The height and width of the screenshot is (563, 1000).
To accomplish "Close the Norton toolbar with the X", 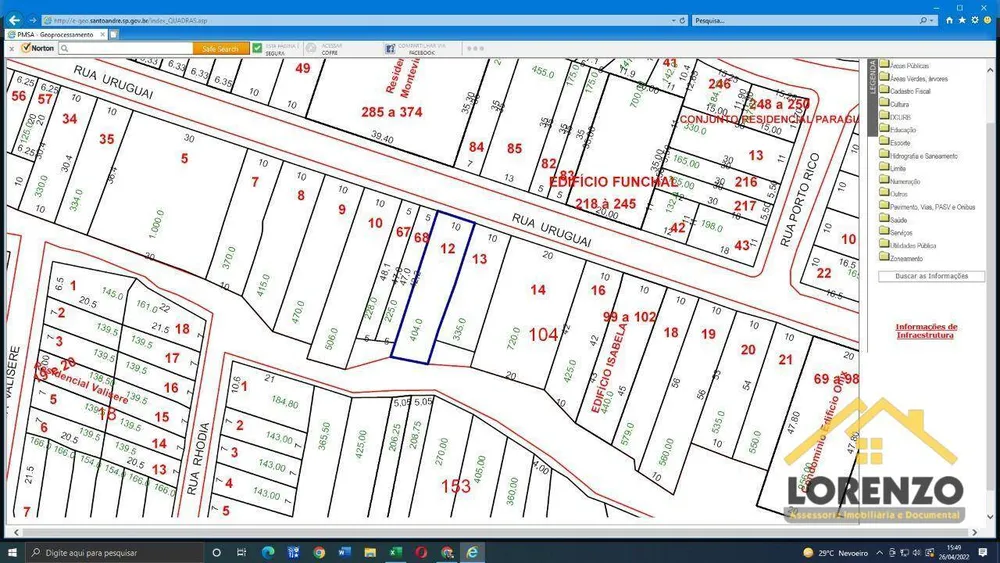I will click(11, 48).
